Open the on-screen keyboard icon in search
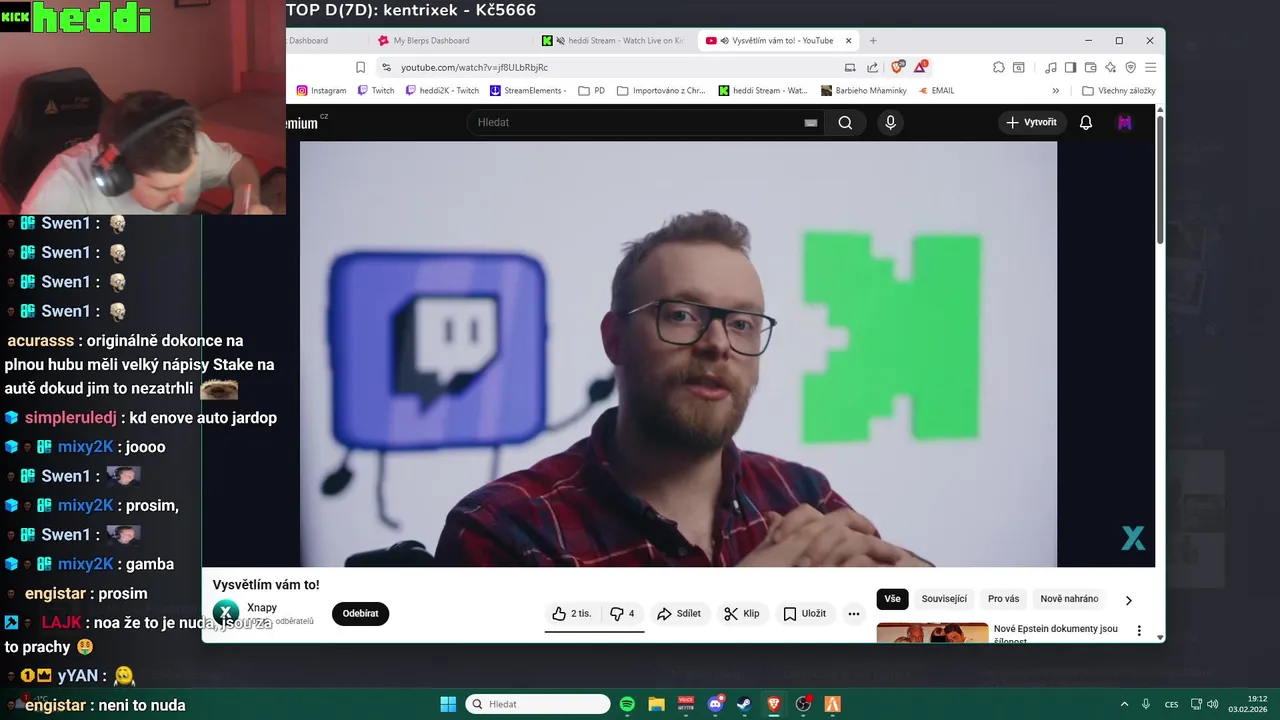Image resolution: width=1280 pixels, height=720 pixels. pyautogui.click(x=811, y=123)
